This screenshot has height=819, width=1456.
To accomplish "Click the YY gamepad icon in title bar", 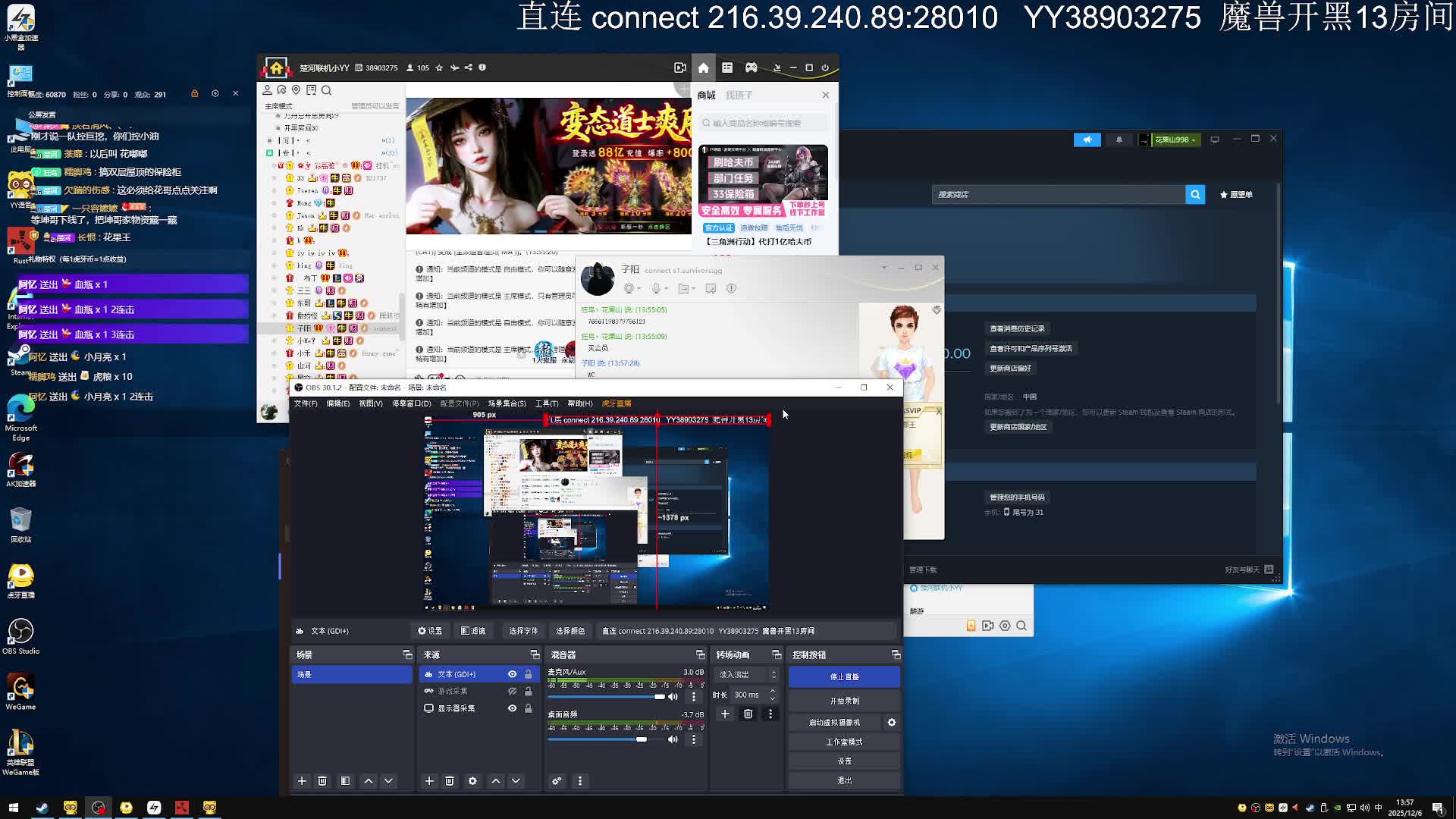I will [751, 68].
